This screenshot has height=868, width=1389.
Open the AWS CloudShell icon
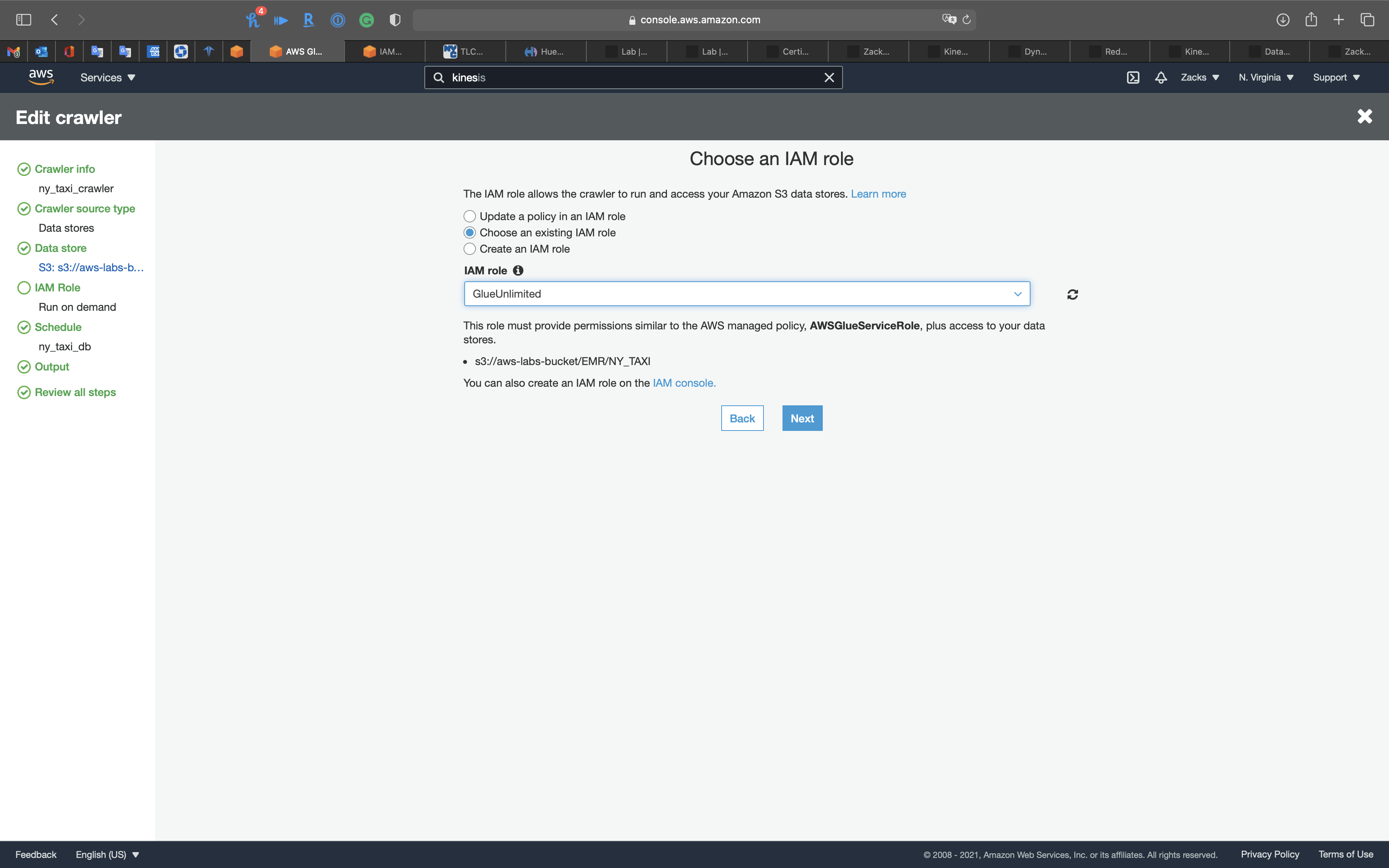[1132, 77]
